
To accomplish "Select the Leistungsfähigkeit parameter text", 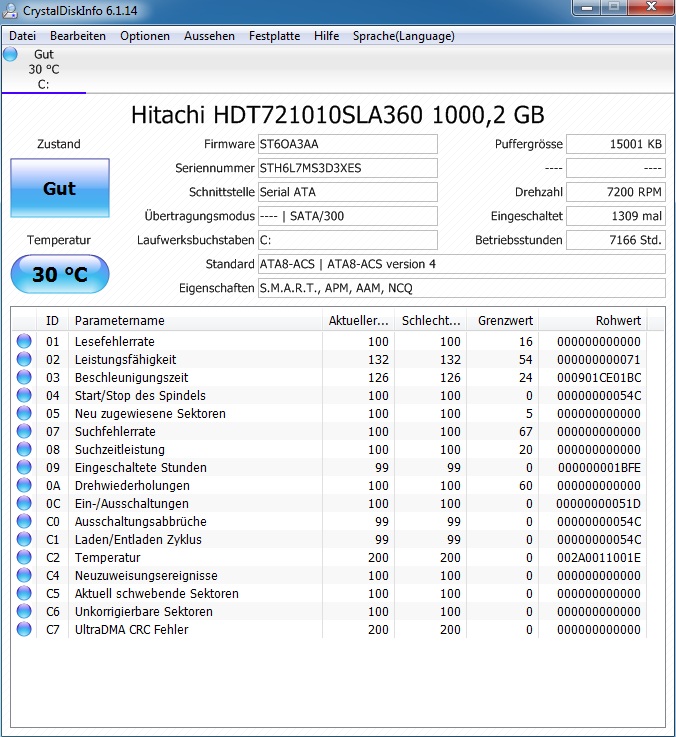I will point(126,360).
